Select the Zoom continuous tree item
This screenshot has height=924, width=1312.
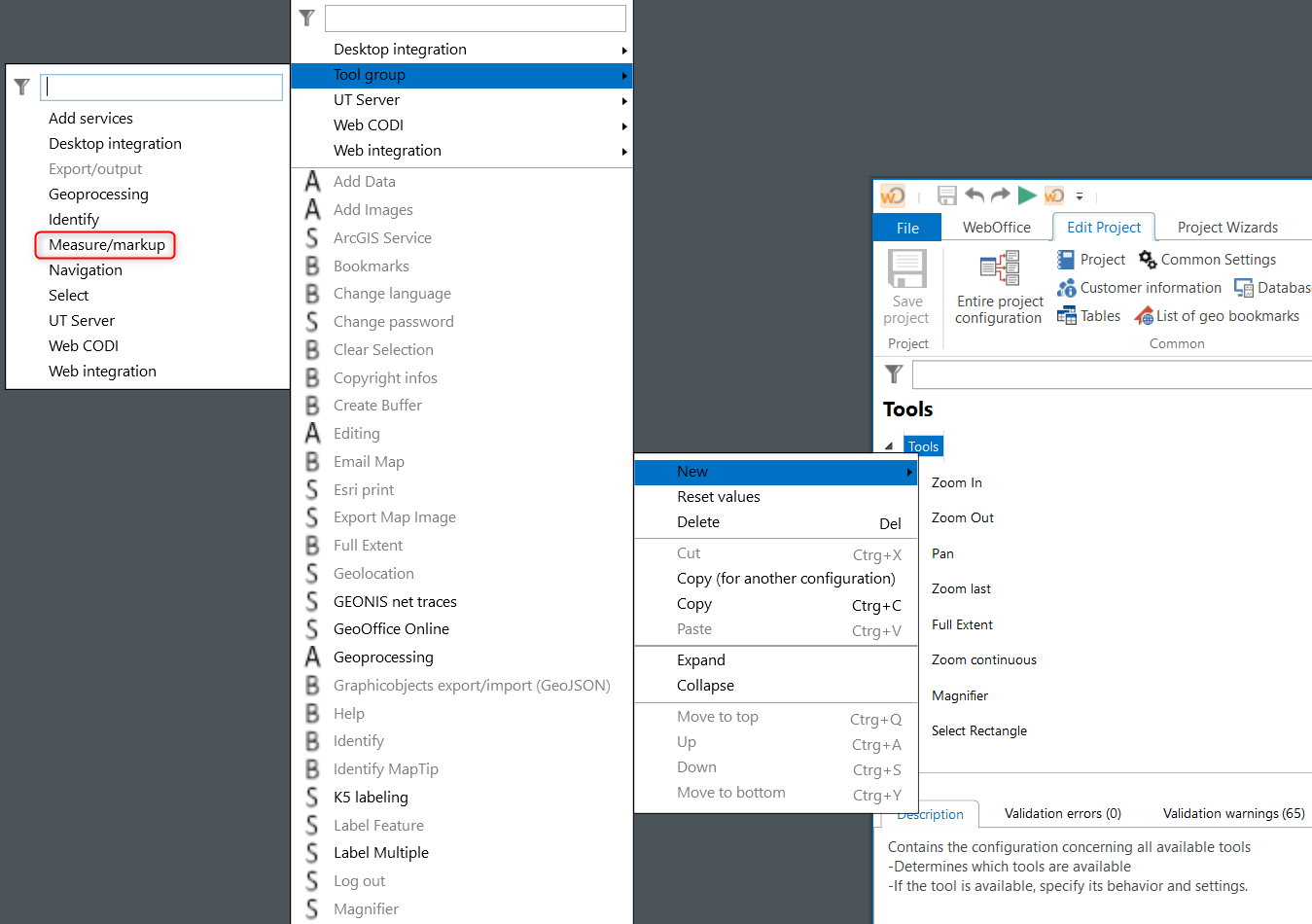pos(984,660)
